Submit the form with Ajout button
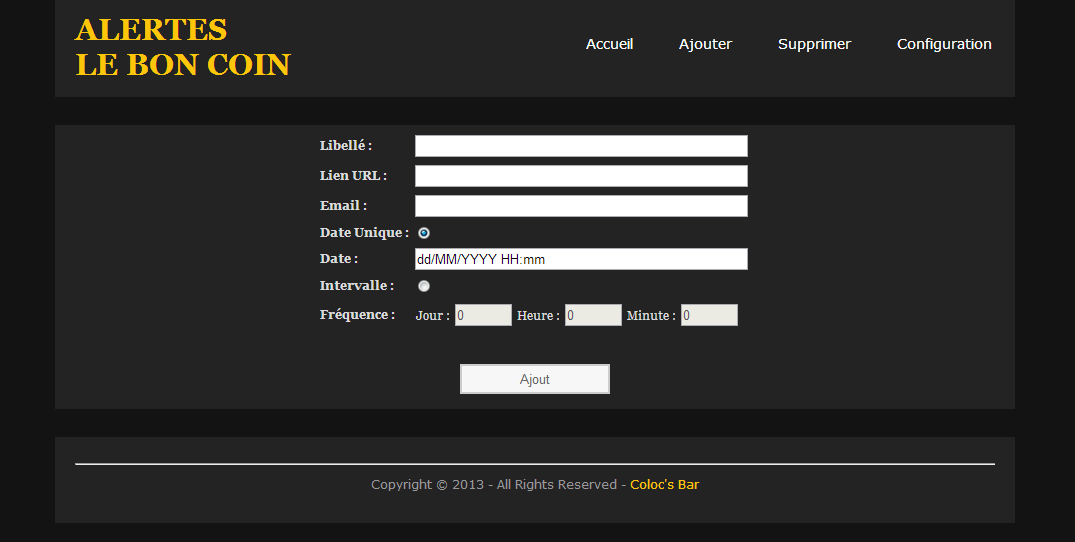Viewport: 1075px width, 542px height. [535, 379]
